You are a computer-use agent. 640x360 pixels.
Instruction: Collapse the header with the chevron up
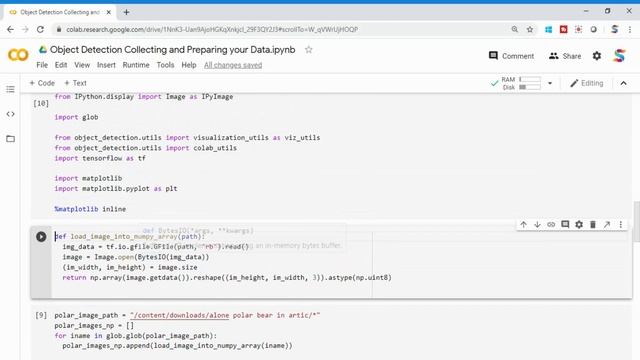point(623,83)
